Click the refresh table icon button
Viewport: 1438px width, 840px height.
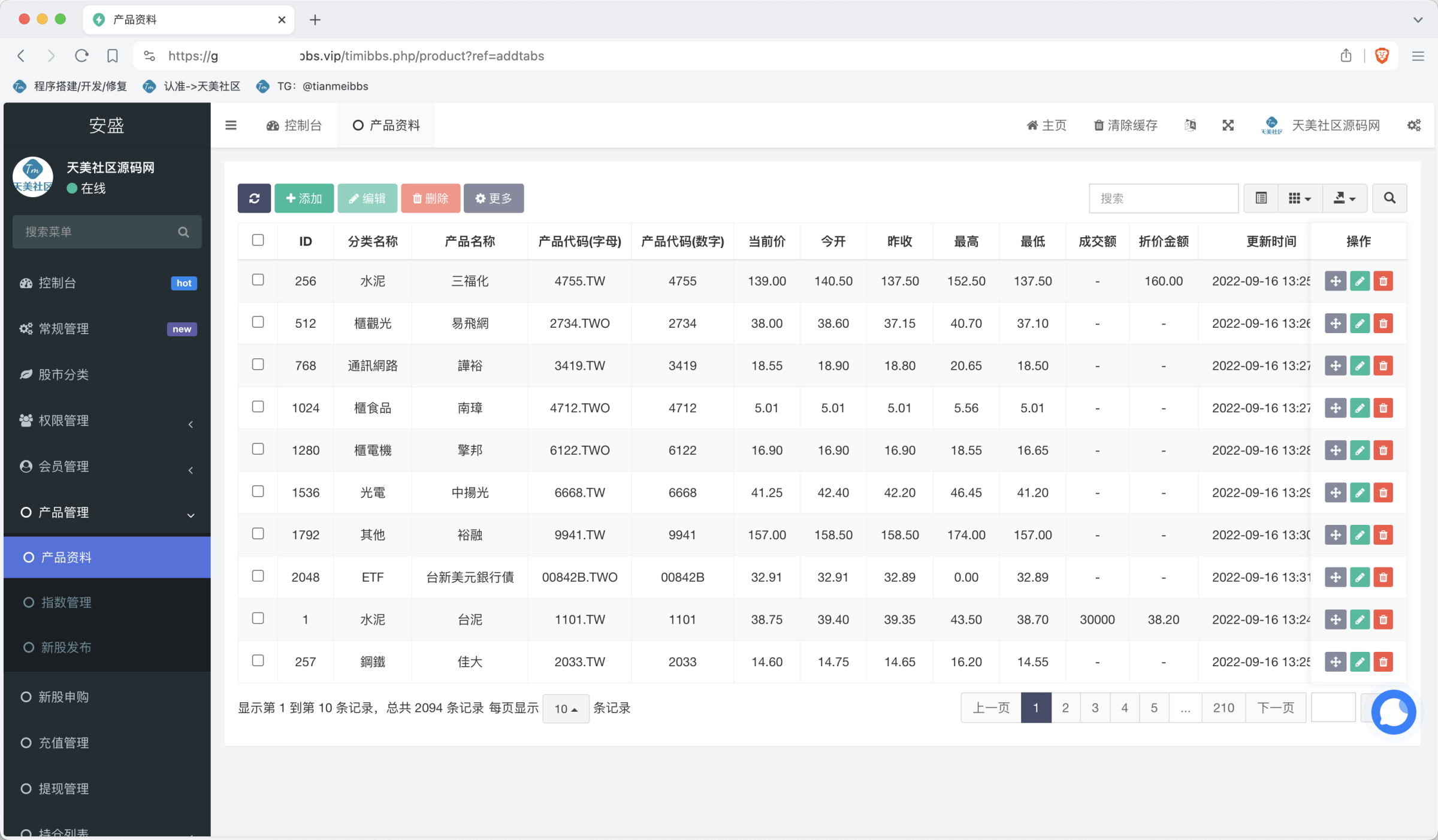254,198
